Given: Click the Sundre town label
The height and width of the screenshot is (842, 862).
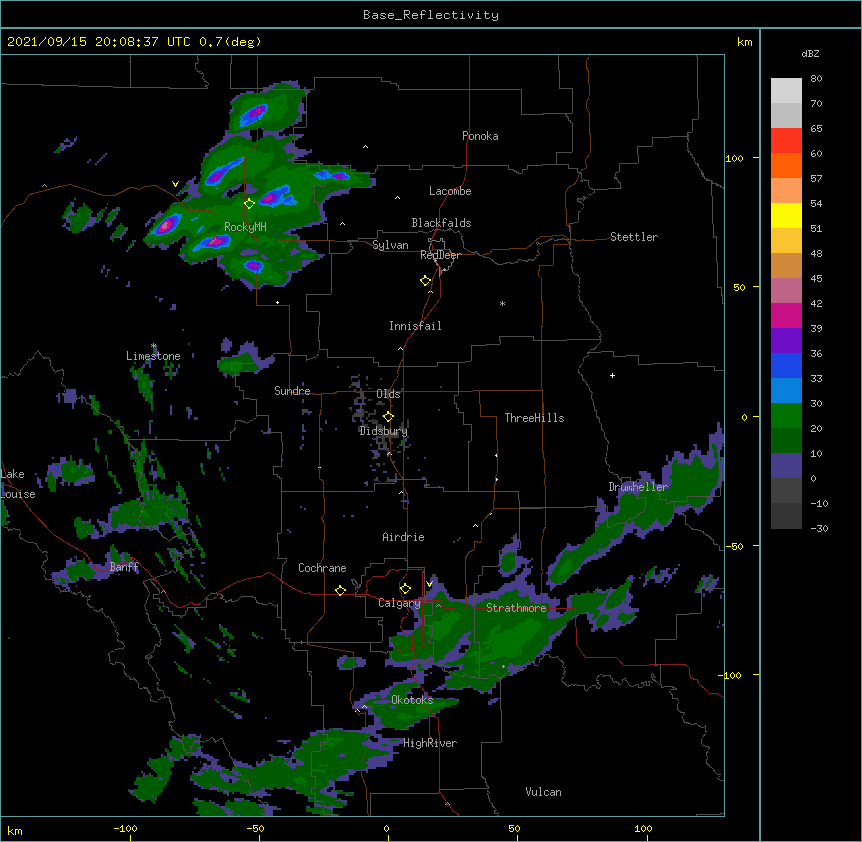Looking at the screenshot, I should click(x=292, y=391).
